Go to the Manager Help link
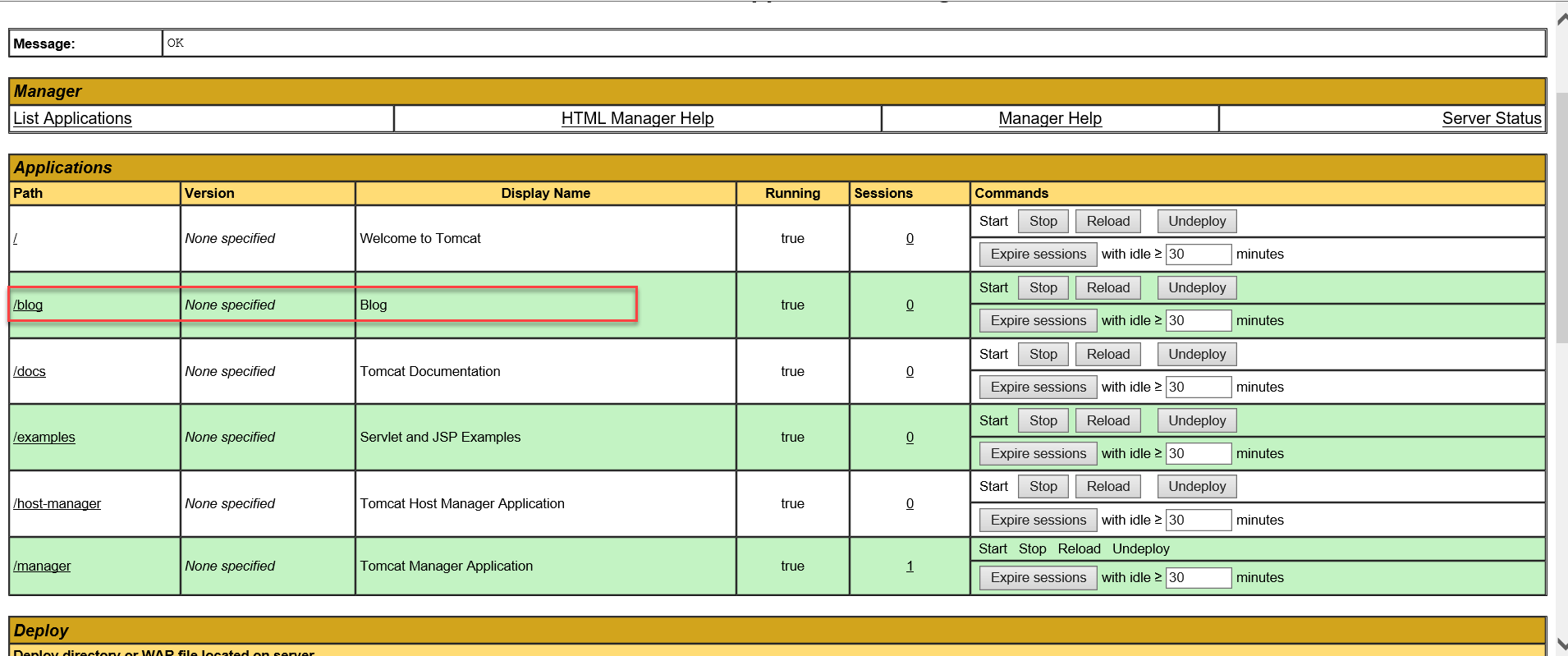 click(1049, 118)
